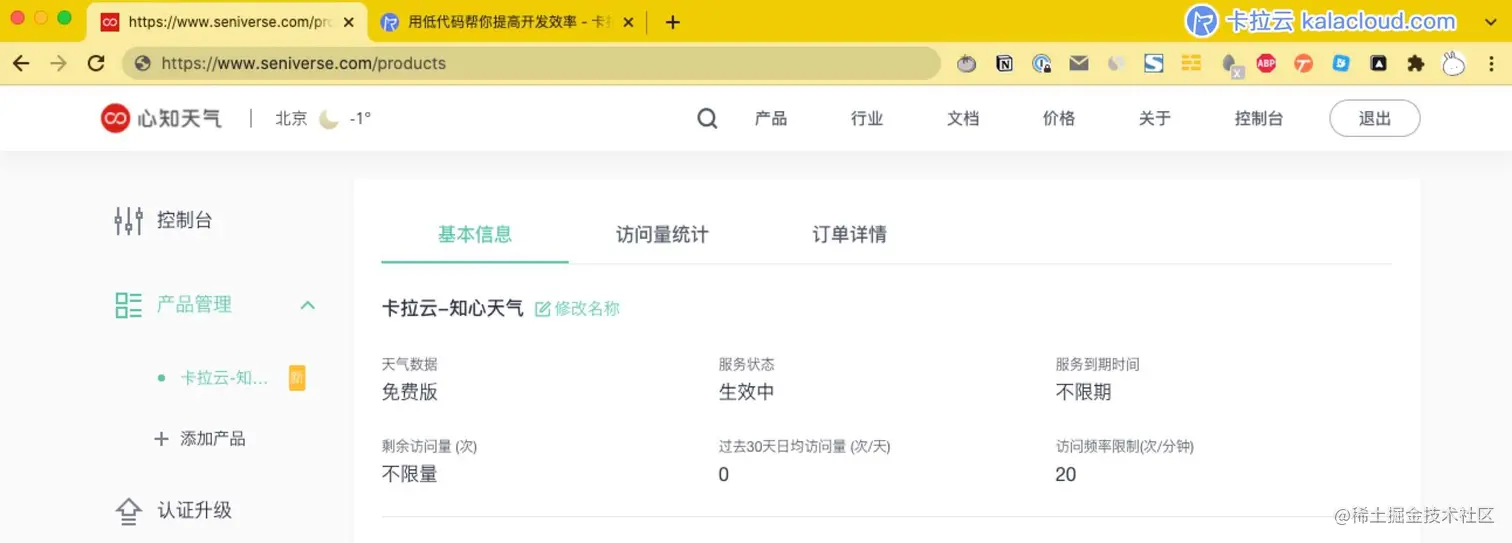
Task: Reload the page with the refresh button
Action: [96, 63]
